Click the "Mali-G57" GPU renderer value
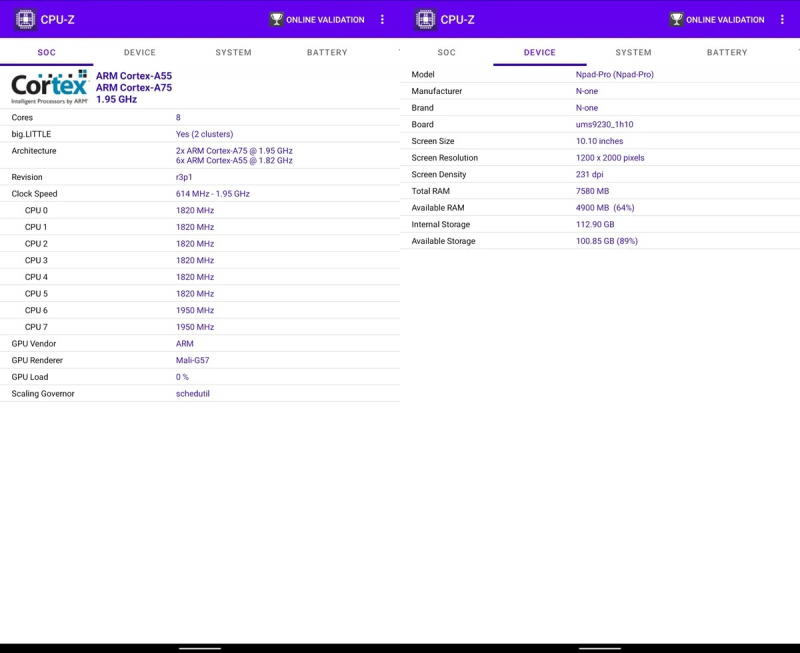This screenshot has width=800, height=653. pos(192,360)
